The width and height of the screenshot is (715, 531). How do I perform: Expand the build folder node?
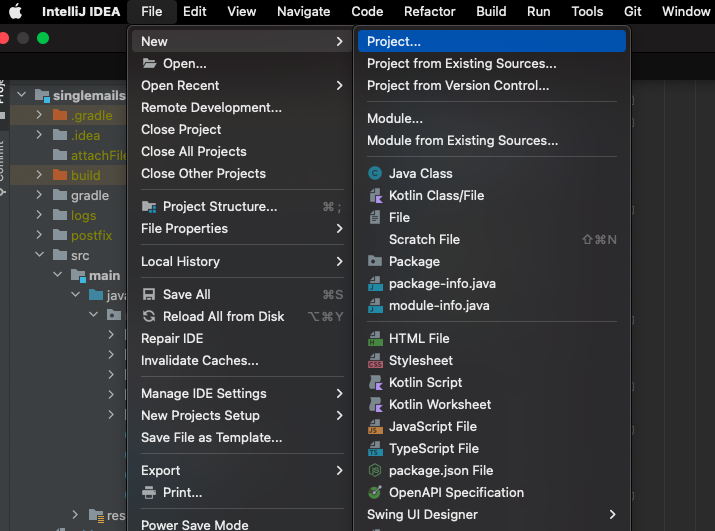[39, 175]
